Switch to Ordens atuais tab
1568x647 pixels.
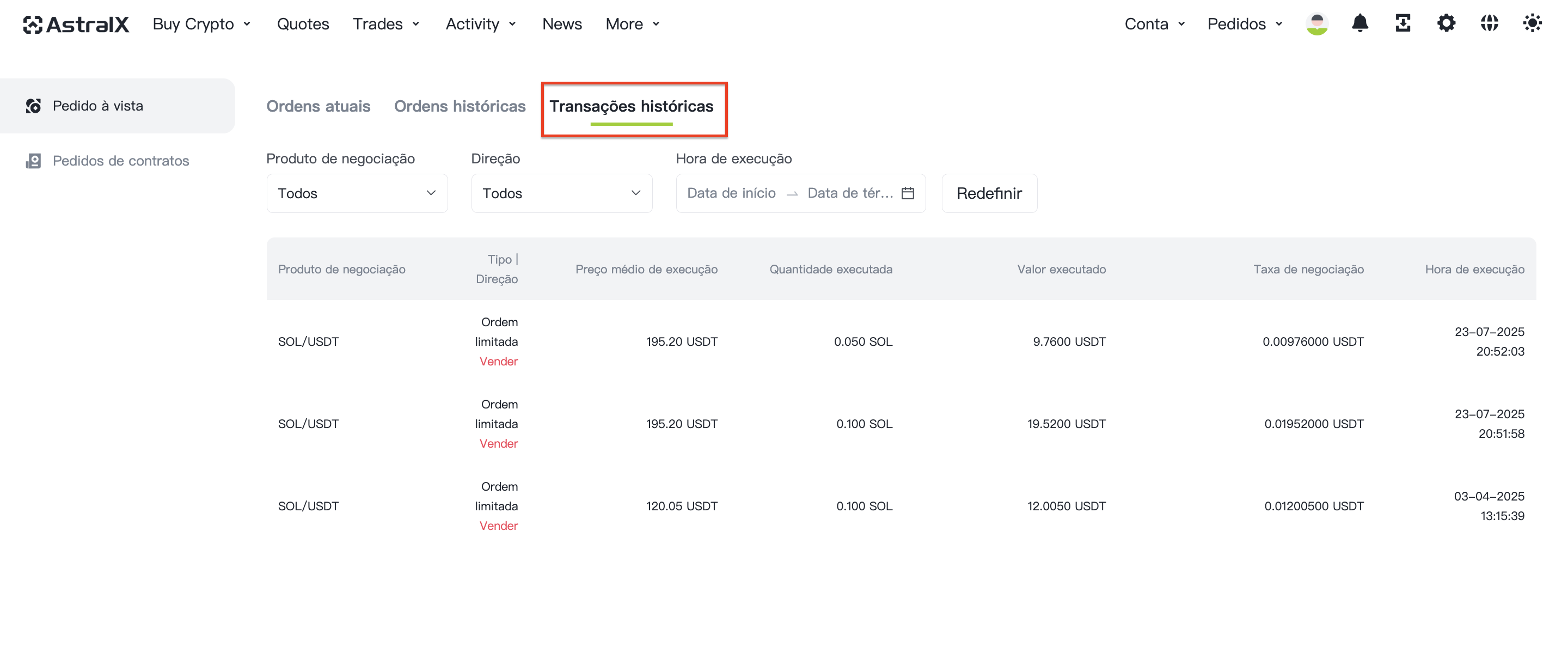(x=318, y=106)
